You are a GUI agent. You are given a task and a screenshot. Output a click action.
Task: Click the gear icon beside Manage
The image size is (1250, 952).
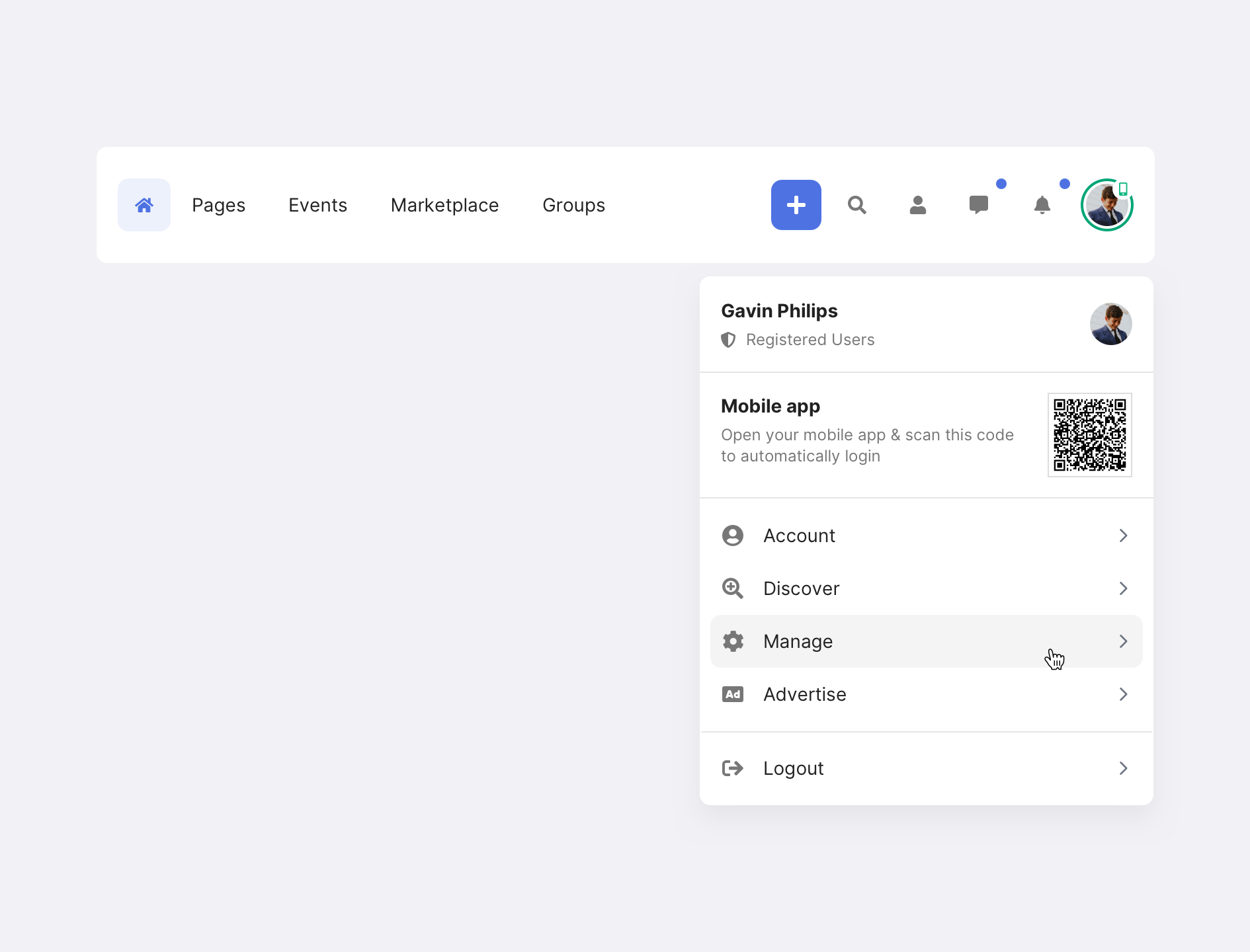733,641
